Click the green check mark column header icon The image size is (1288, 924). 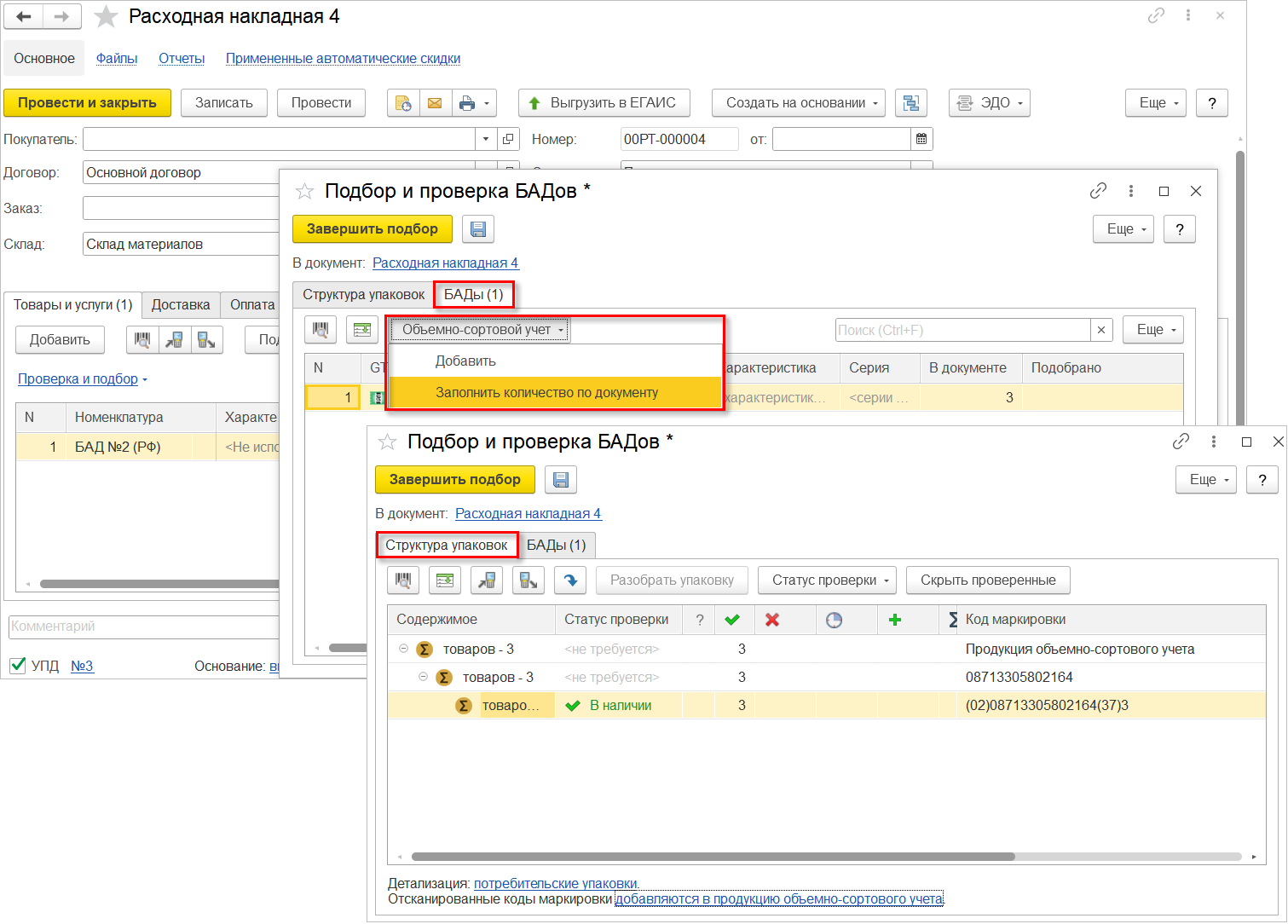pos(732,620)
